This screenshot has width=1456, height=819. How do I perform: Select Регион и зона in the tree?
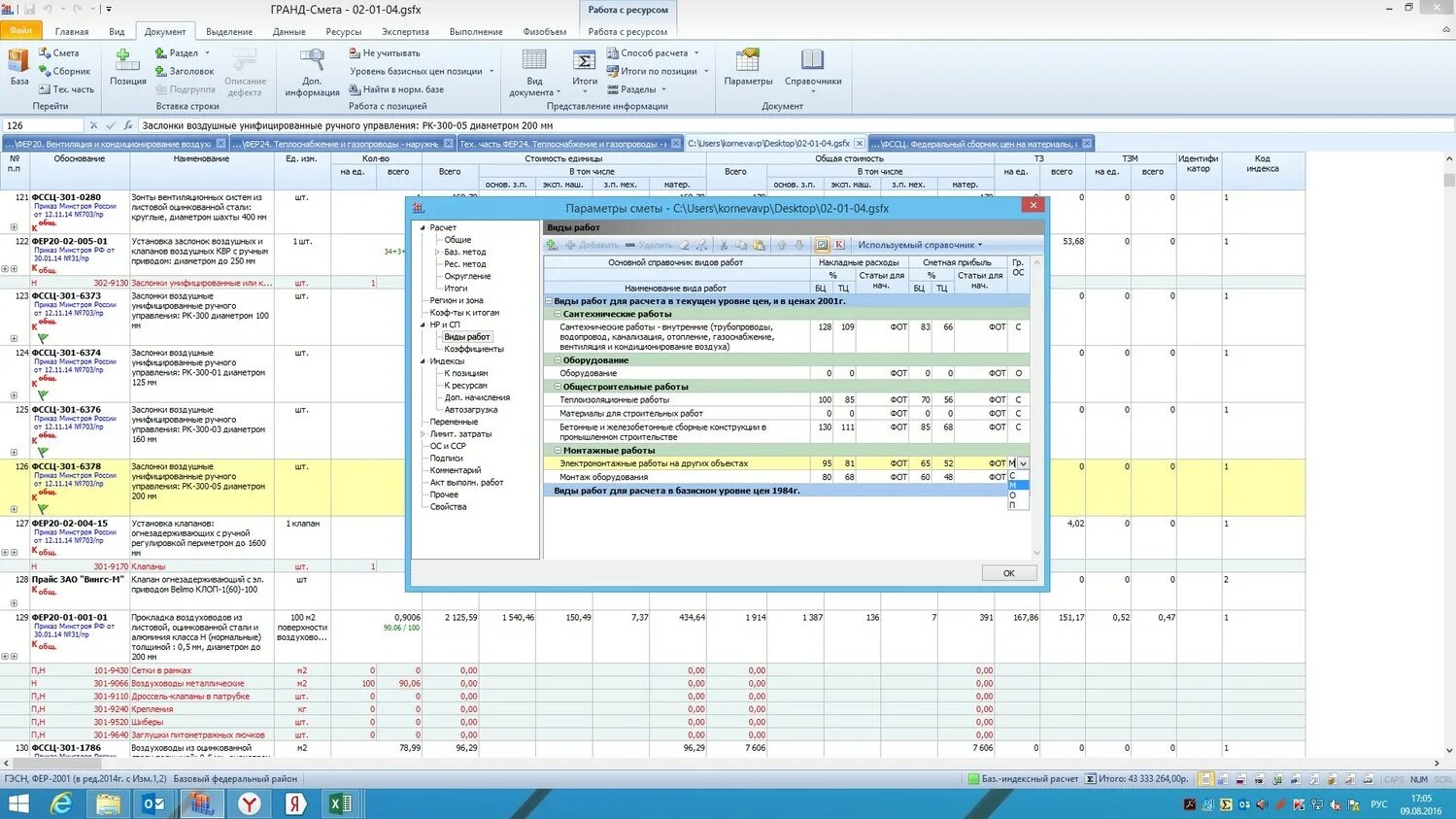(x=457, y=300)
